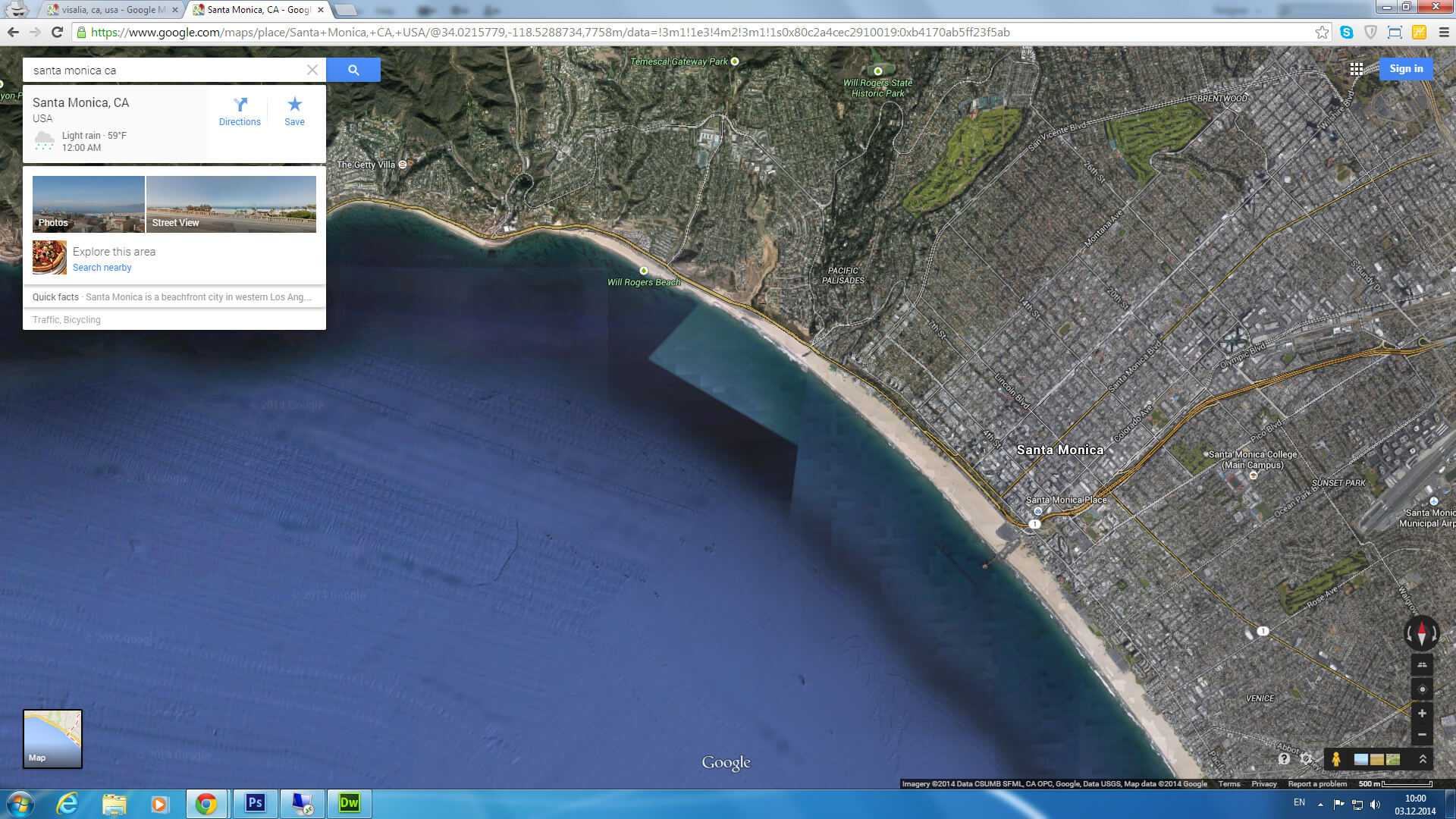Toggle tilt view button below compass
Image resolution: width=1456 pixels, height=819 pixels.
coord(1422,665)
